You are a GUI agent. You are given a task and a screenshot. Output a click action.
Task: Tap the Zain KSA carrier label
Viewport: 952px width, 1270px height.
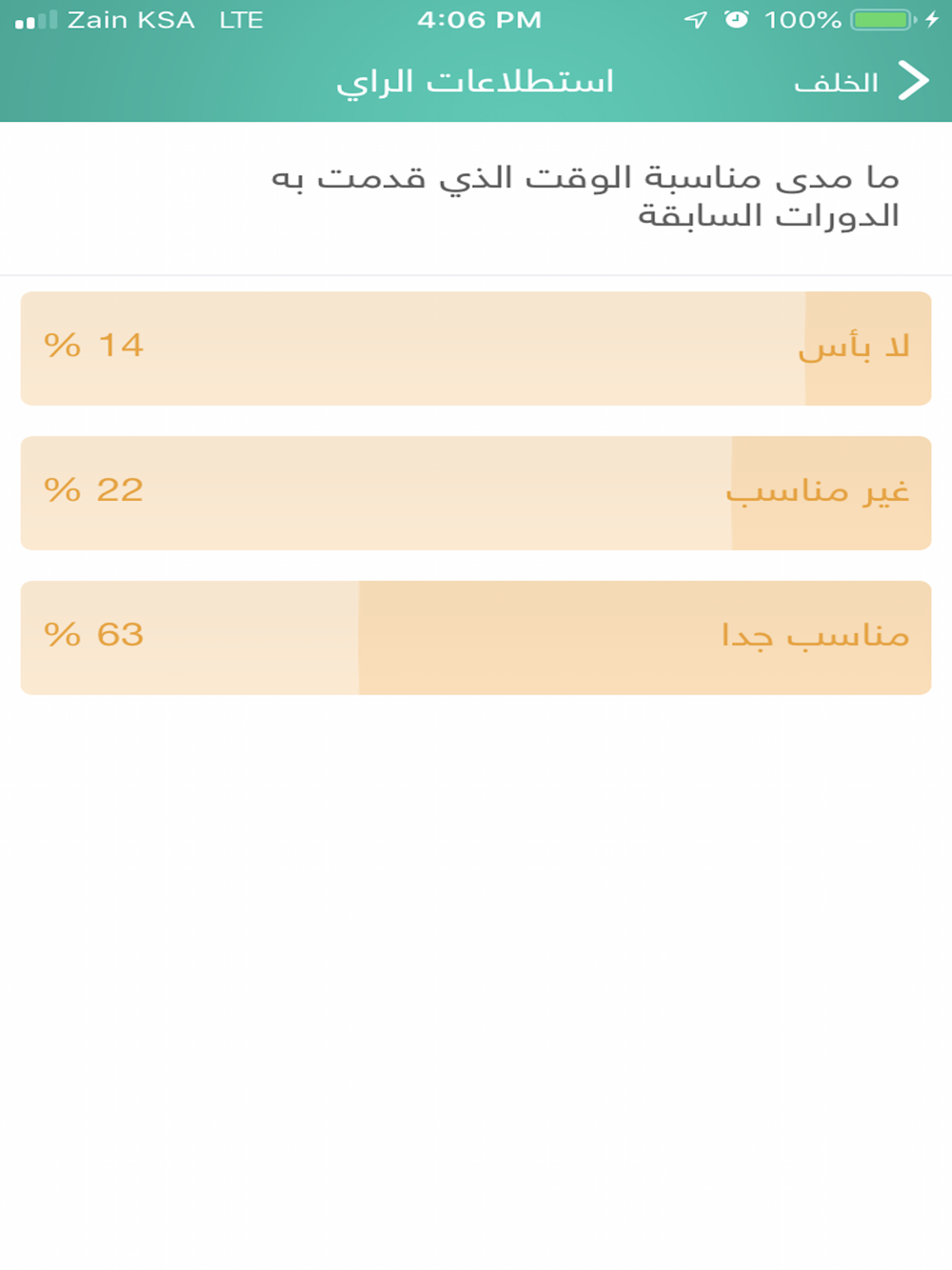point(131,20)
